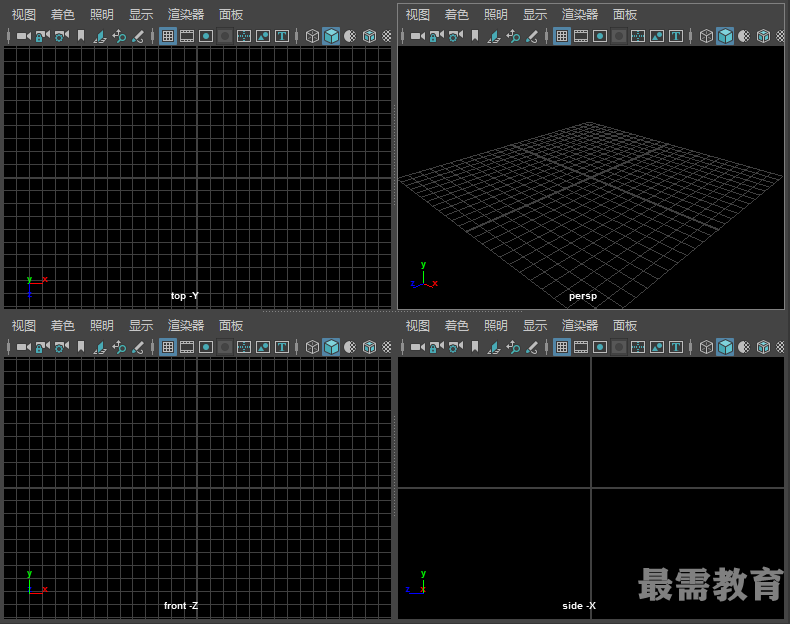Toggle Safe Title in front view panel

282,347
